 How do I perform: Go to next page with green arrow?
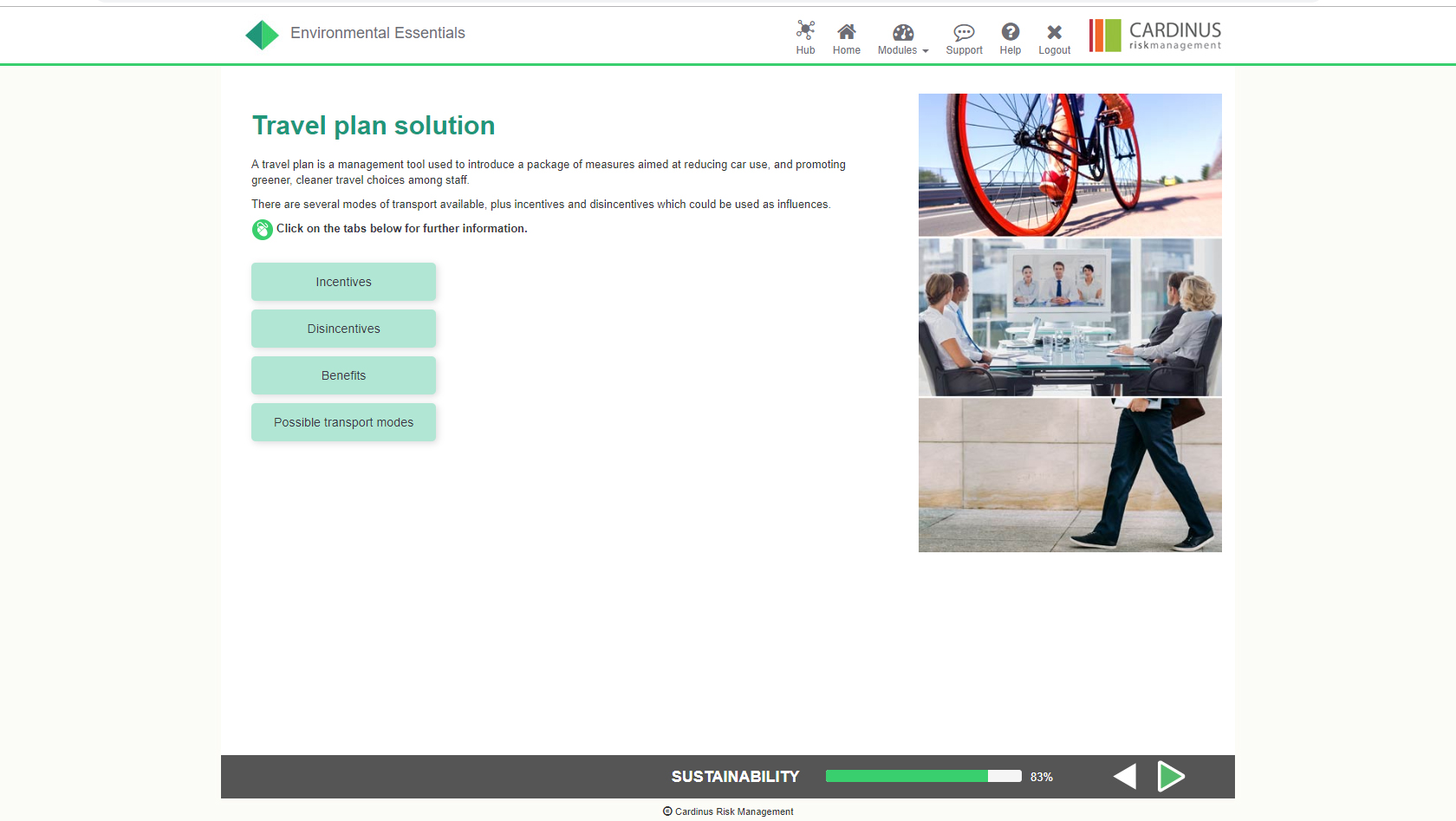(x=1171, y=776)
